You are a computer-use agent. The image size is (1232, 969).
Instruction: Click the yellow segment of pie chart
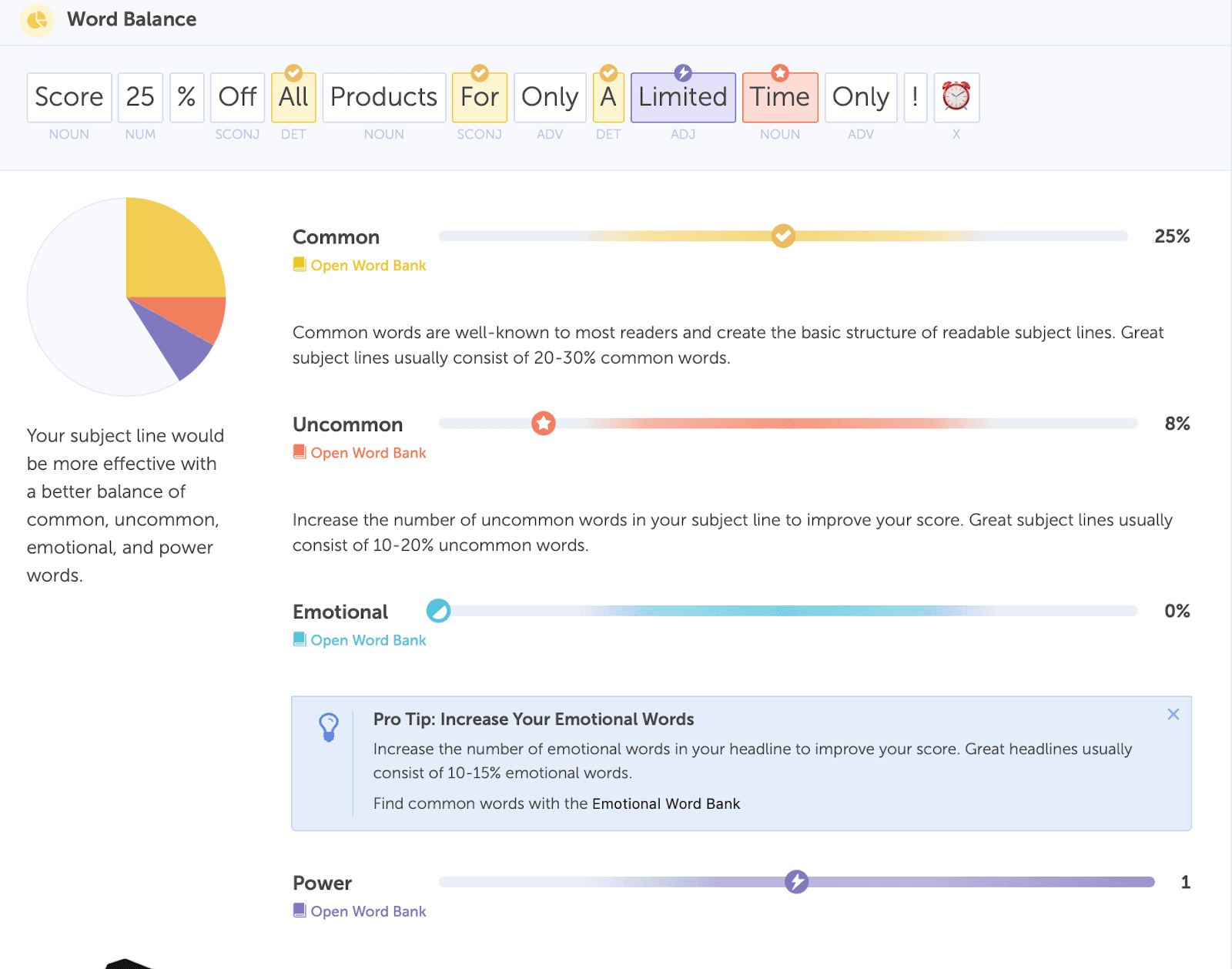[169, 250]
